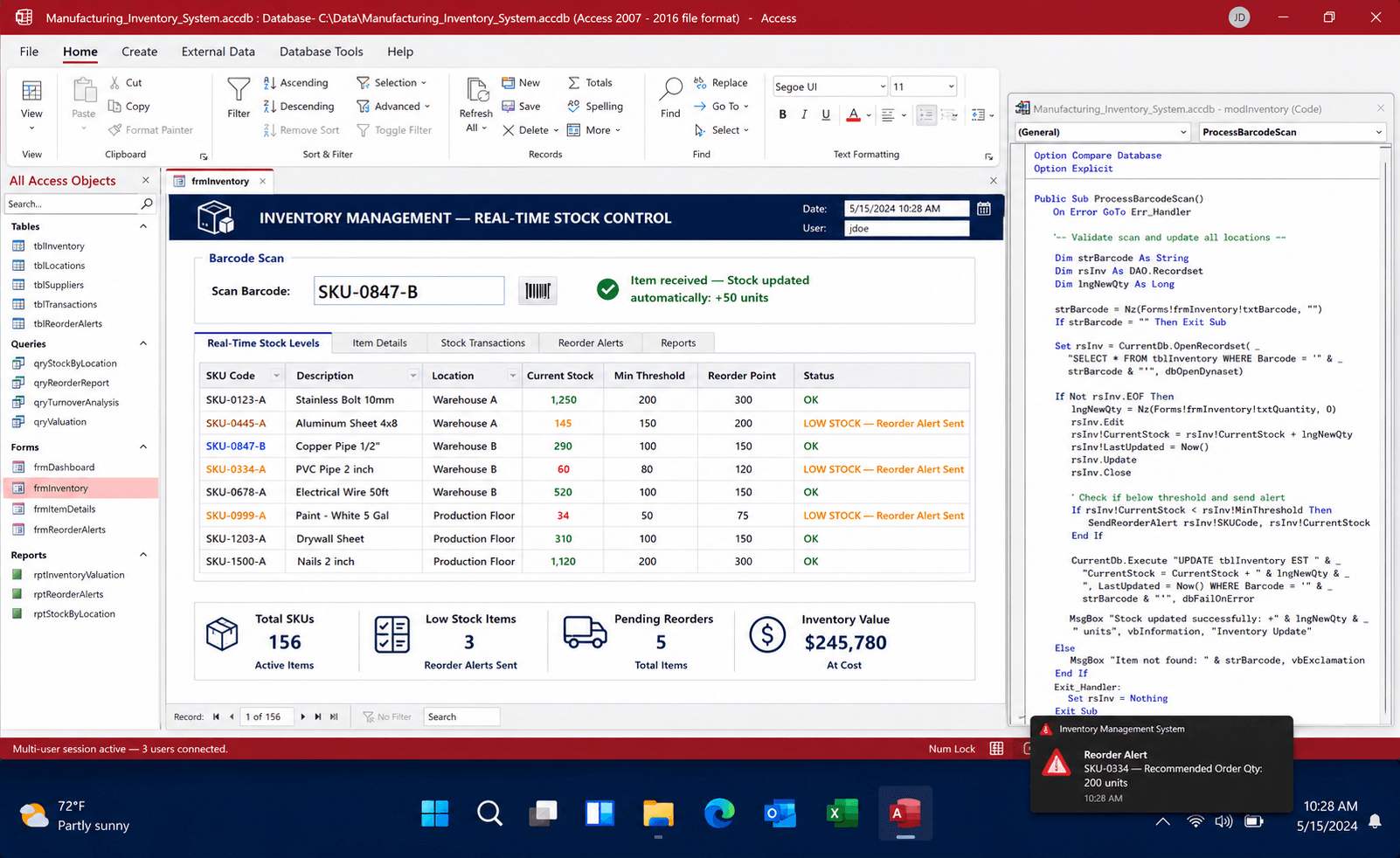
Task: Close the frmInventory document tab
Action: pyautogui.click(x=262, y=181)
